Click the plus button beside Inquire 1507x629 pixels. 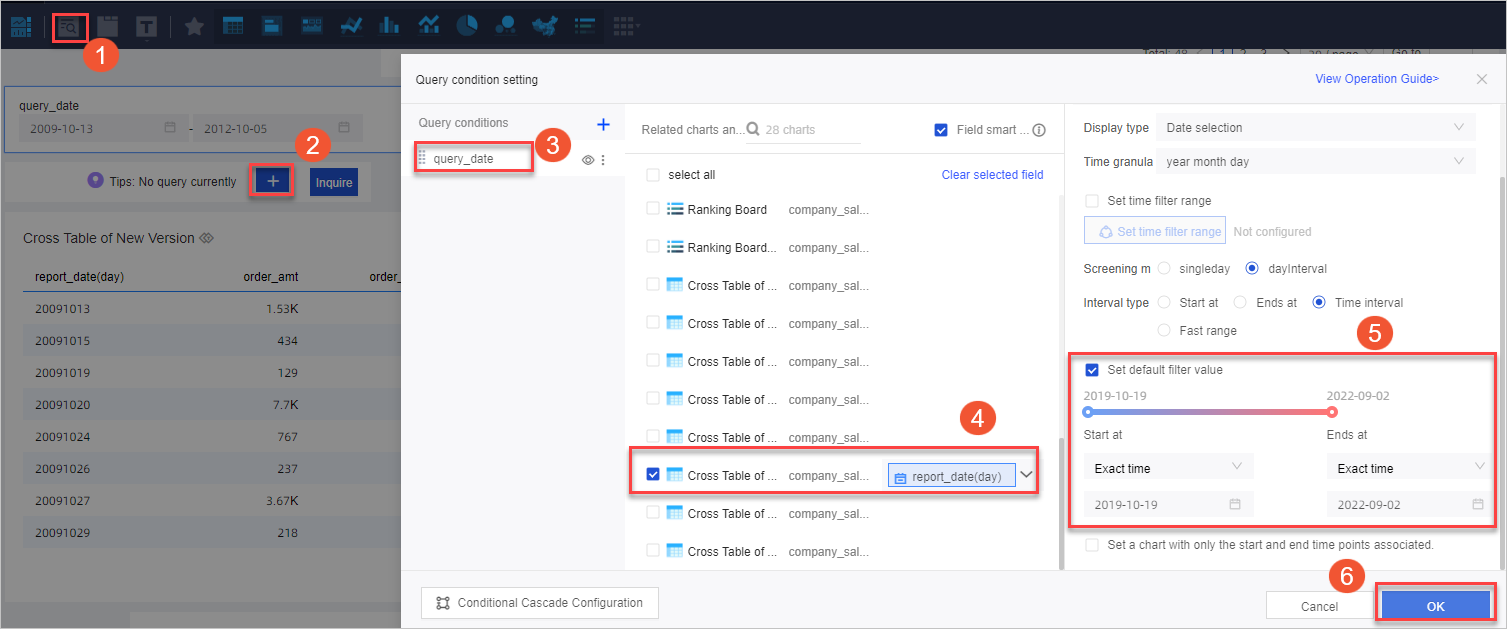[273, 181]
